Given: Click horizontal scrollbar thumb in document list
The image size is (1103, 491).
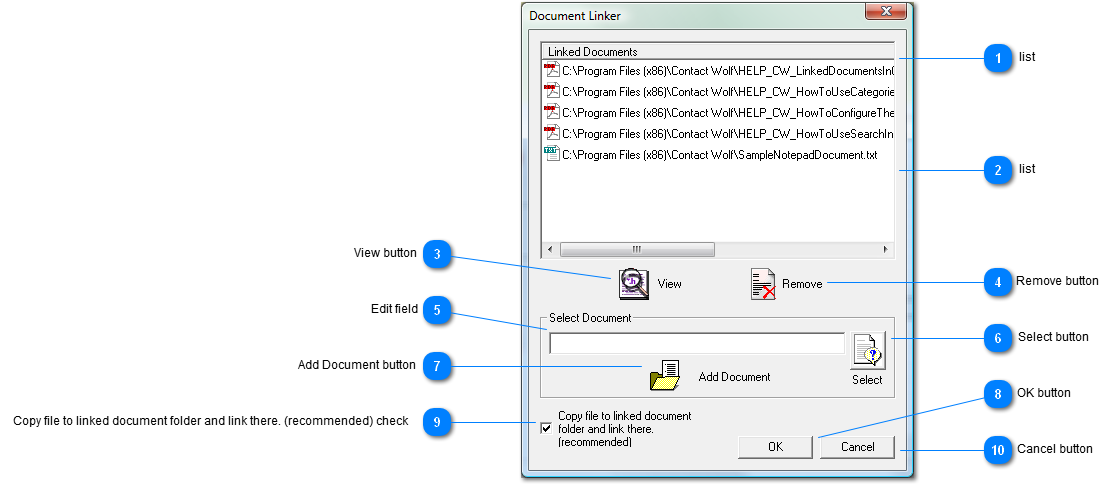Looking at the screenshot, I should click(637, 249).
